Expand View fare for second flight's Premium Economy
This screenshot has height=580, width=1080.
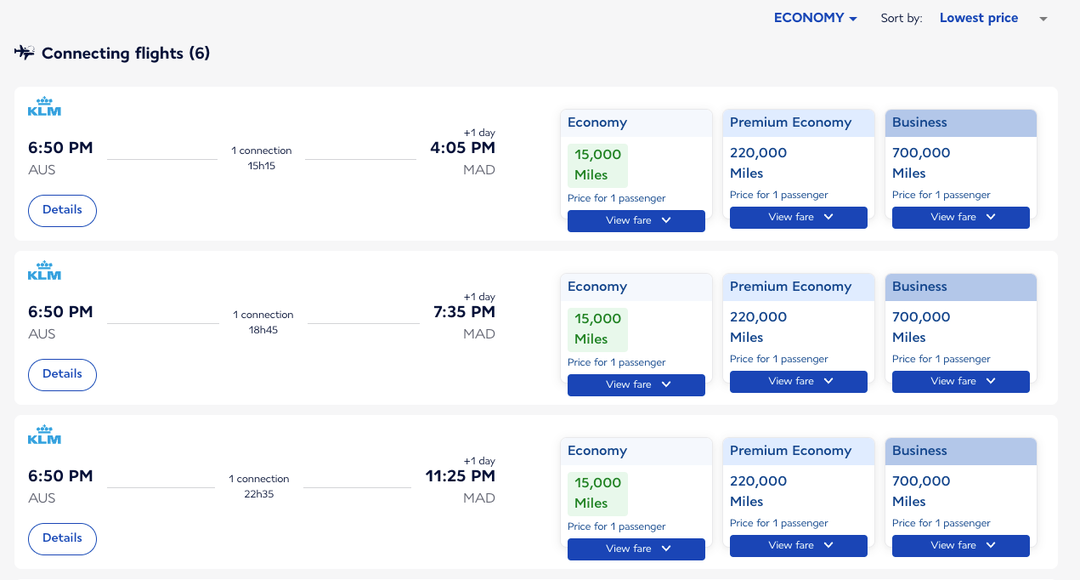tap(798, 381)
